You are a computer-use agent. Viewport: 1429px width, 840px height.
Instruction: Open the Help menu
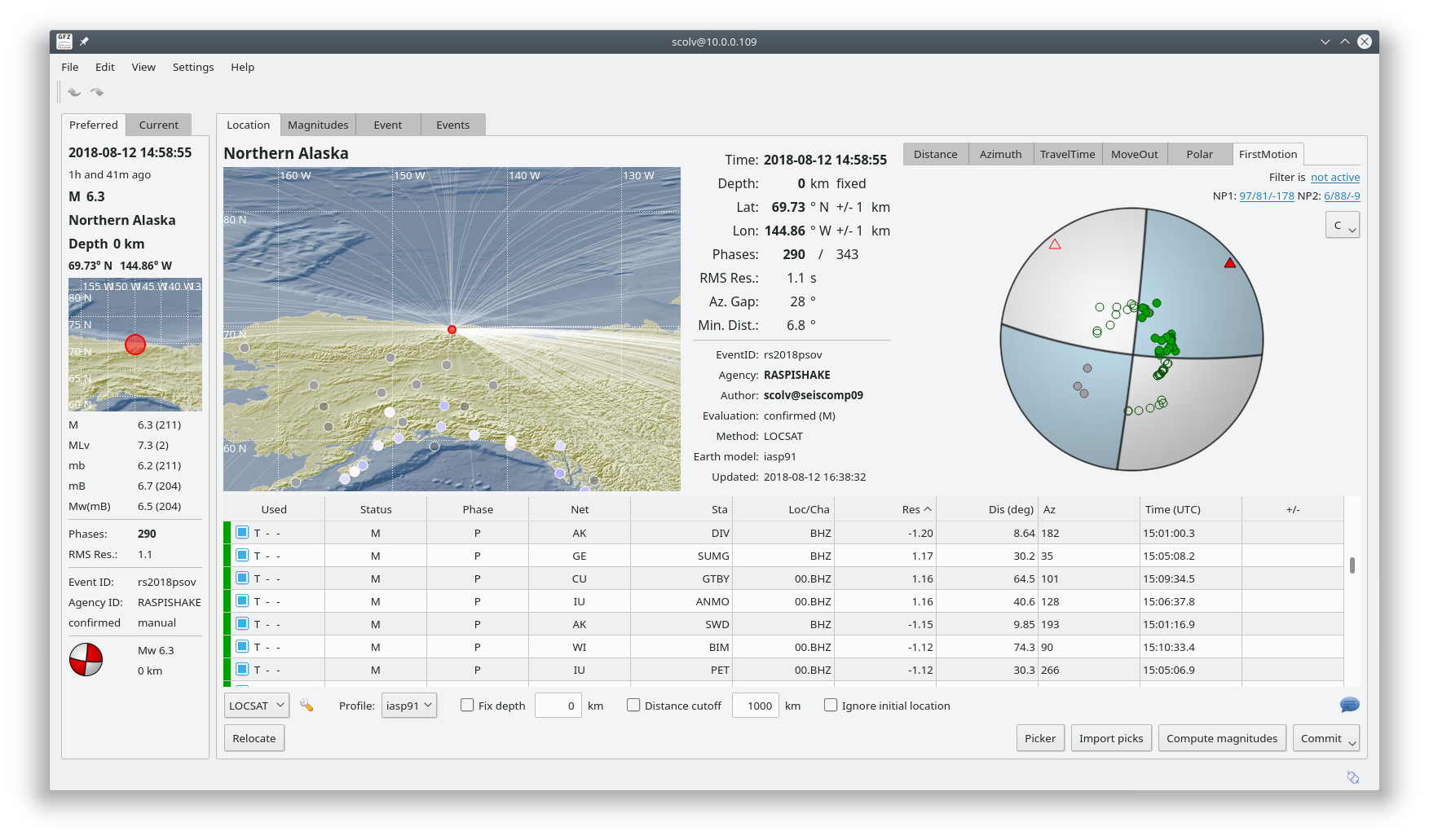(242, 67)
